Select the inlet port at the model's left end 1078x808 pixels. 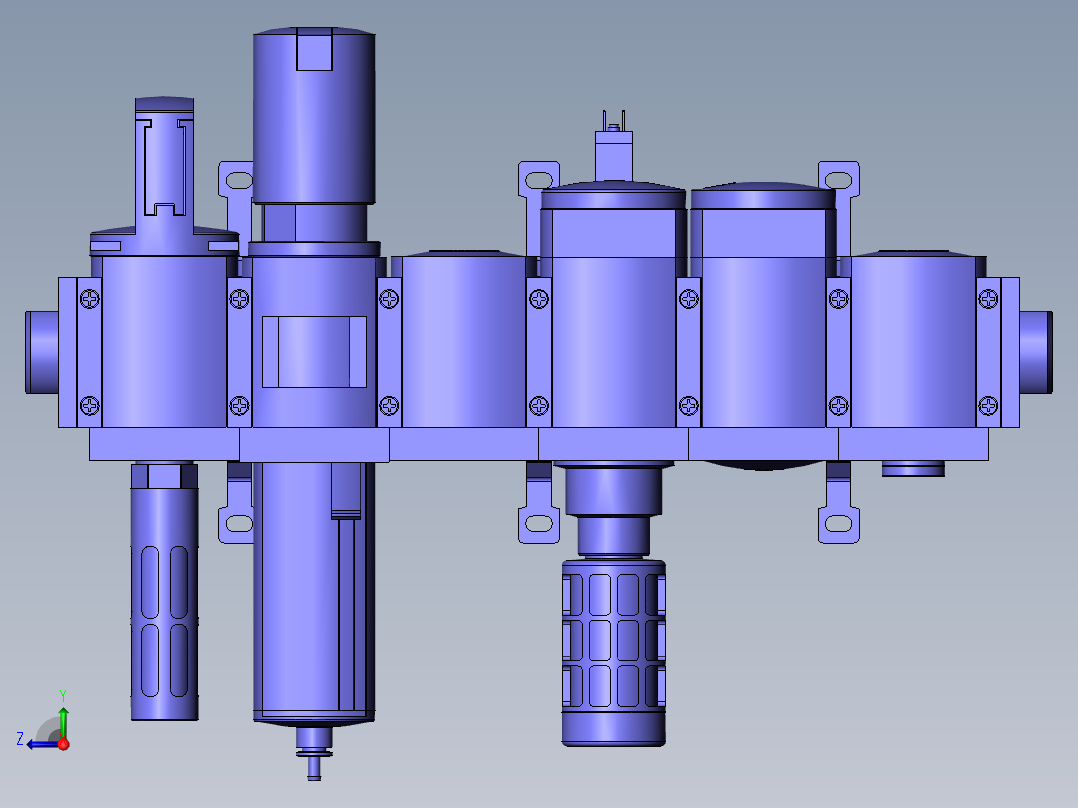tap(42, 352)
